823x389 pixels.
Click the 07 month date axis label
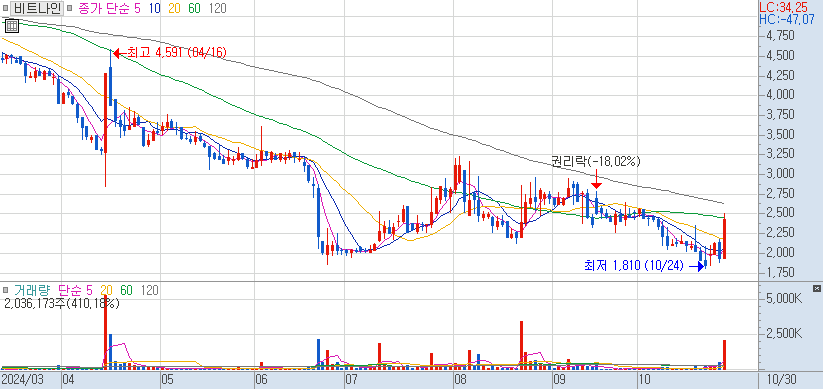point(351,379)
